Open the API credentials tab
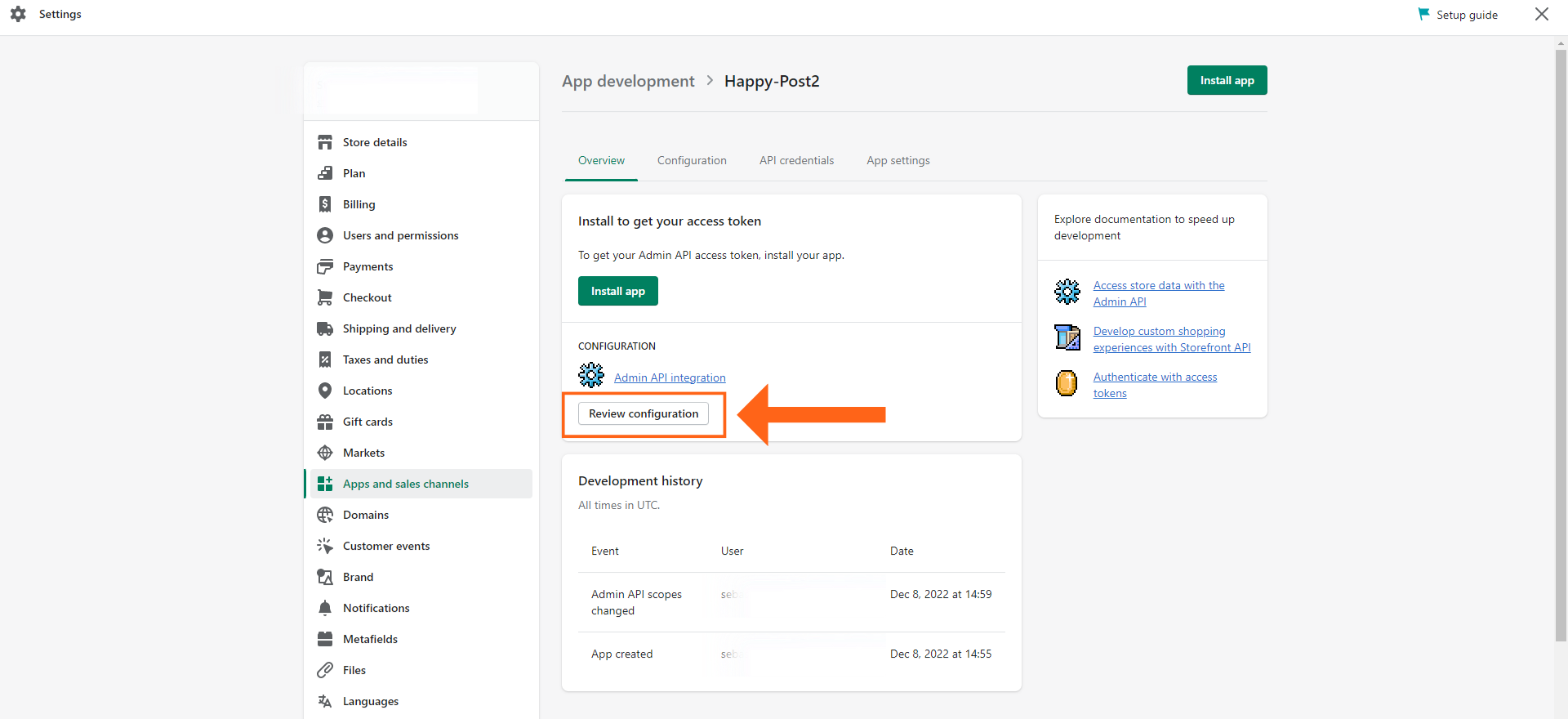The image size is (1568, 719). coord(796,161)
